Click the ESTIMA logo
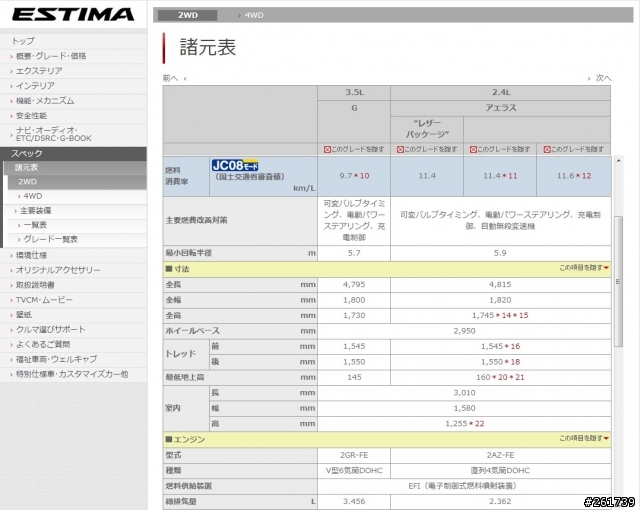Viewport: 640px width, 510px height. pos(73,14)
